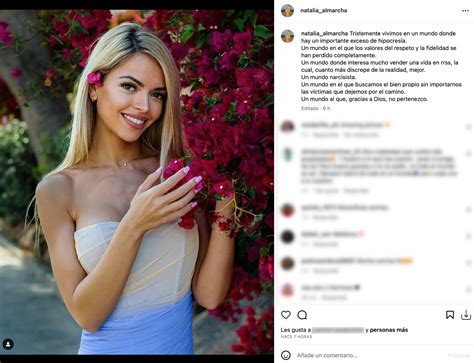Open the last commenter's pink avatar
The image size is (474, 363).
[x=287, y=289]
